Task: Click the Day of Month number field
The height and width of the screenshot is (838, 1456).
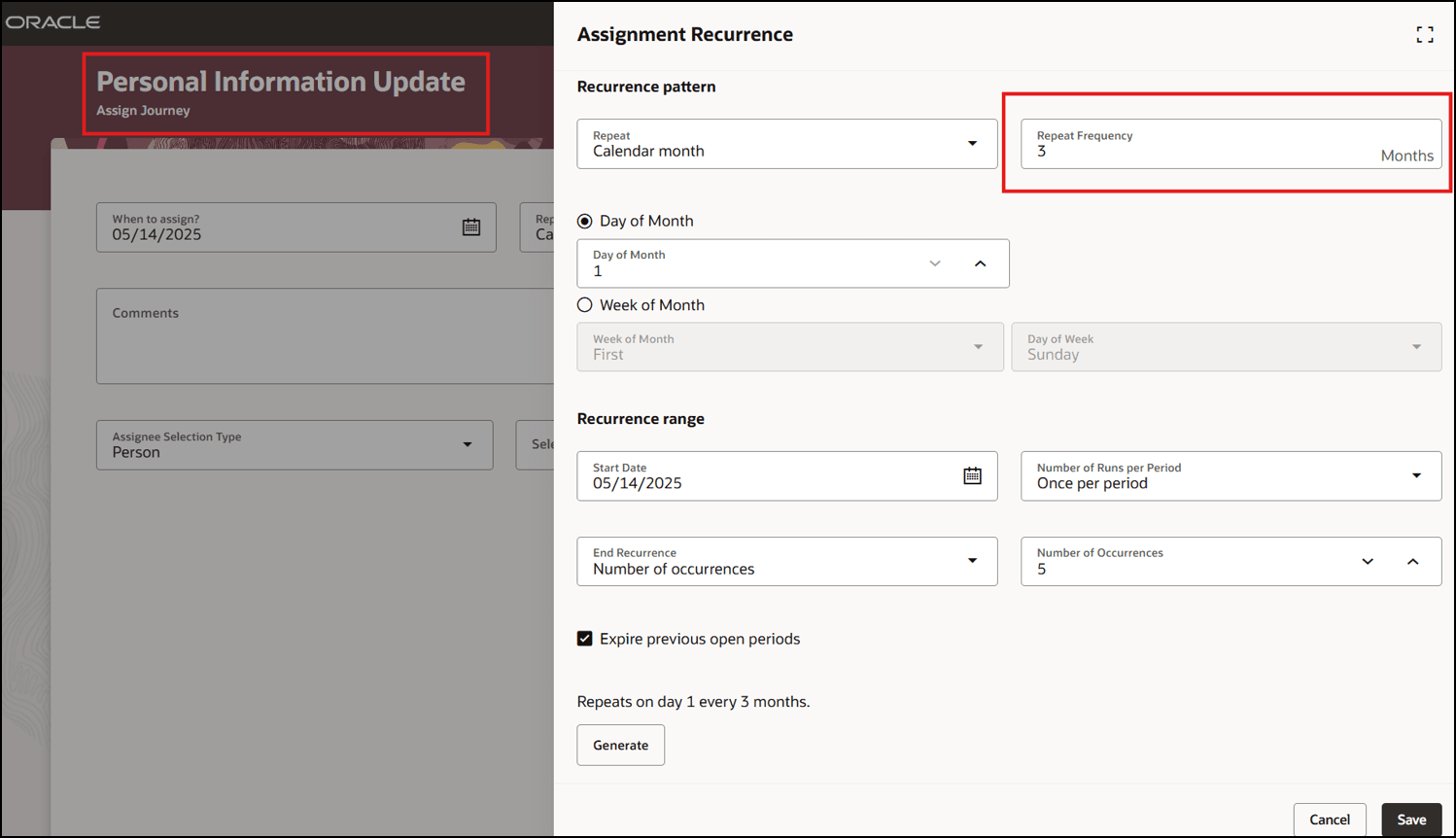Action: tap(793, 263)
